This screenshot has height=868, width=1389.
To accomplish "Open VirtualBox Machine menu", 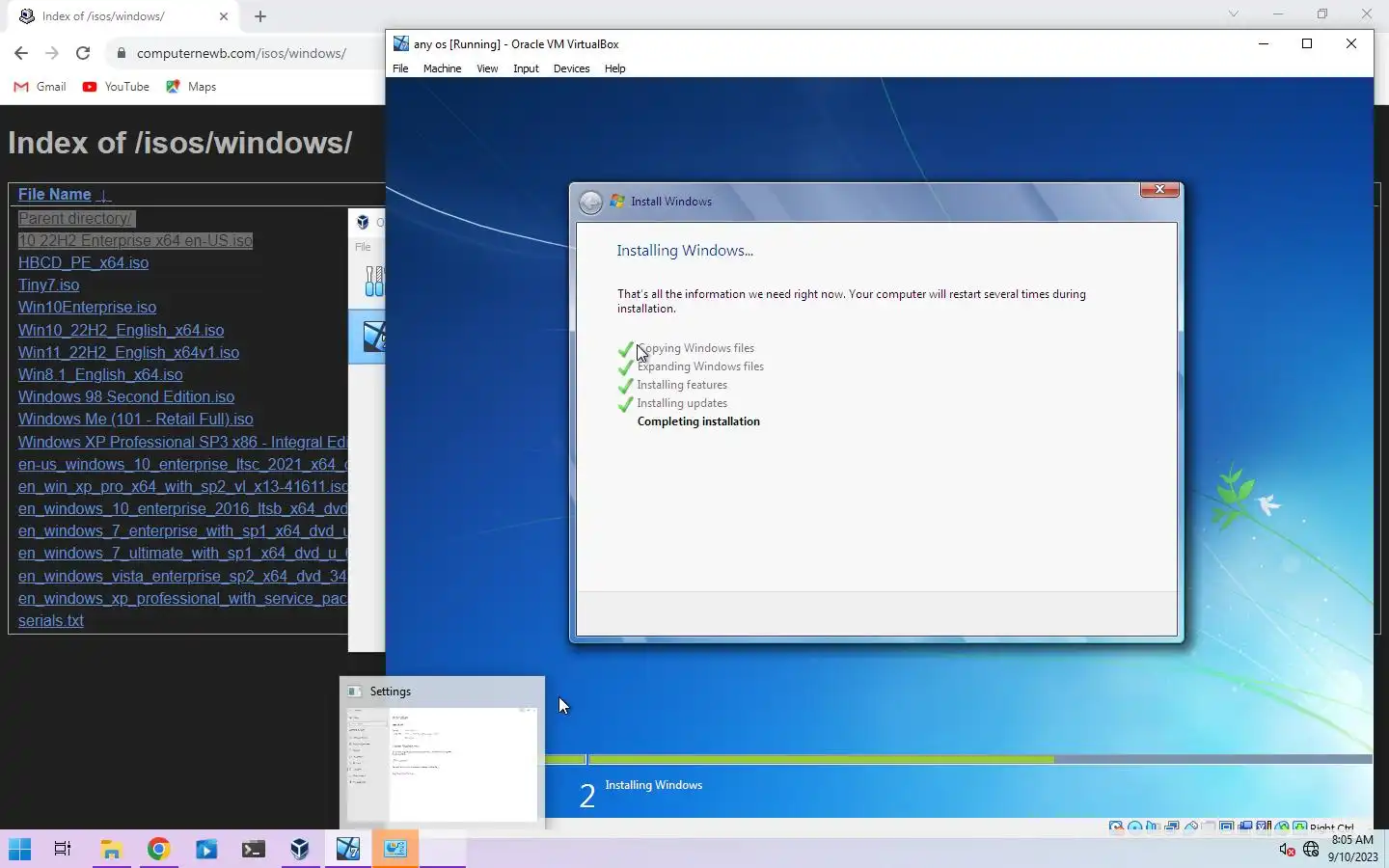I will click(x=442, y=68).
